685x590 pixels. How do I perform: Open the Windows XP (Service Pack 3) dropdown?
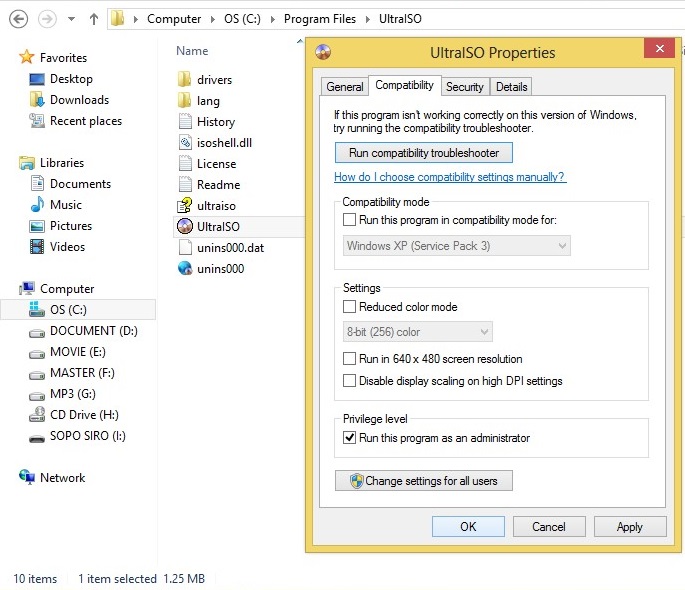(x=457, y=246)
